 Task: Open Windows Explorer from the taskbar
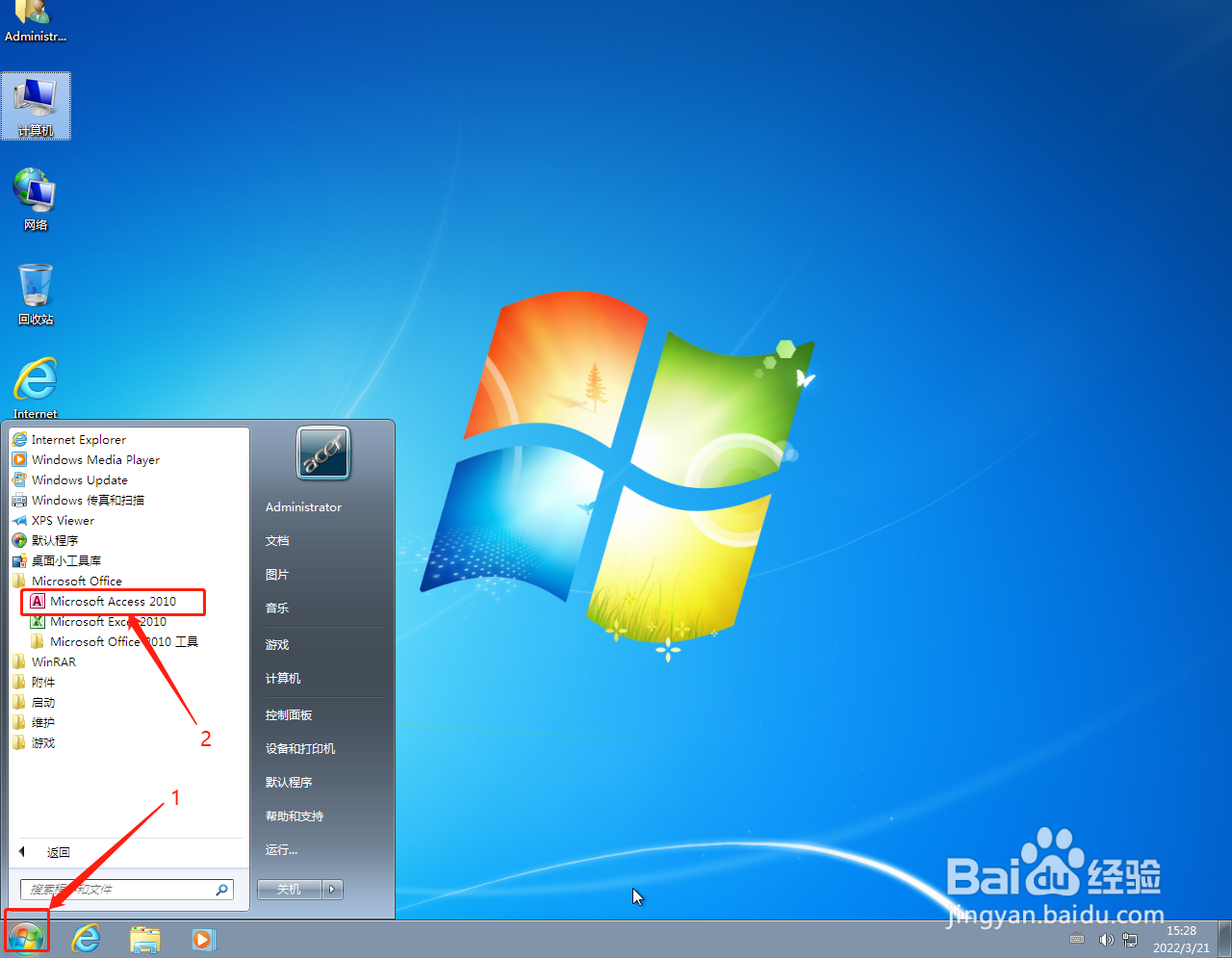coord(145,938)
